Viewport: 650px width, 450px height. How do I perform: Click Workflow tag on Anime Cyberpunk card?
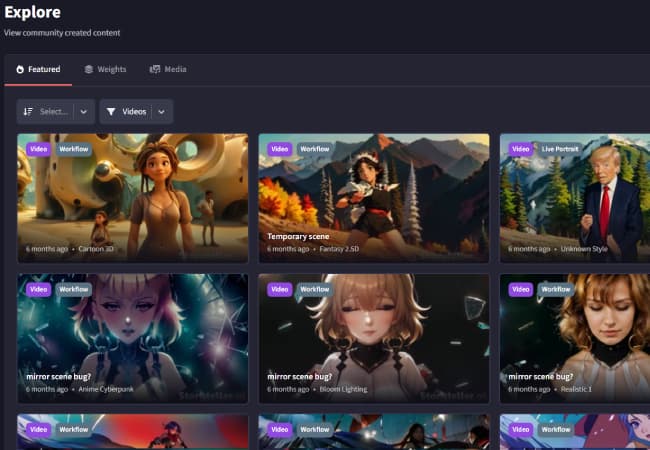[x=74, y=289]
